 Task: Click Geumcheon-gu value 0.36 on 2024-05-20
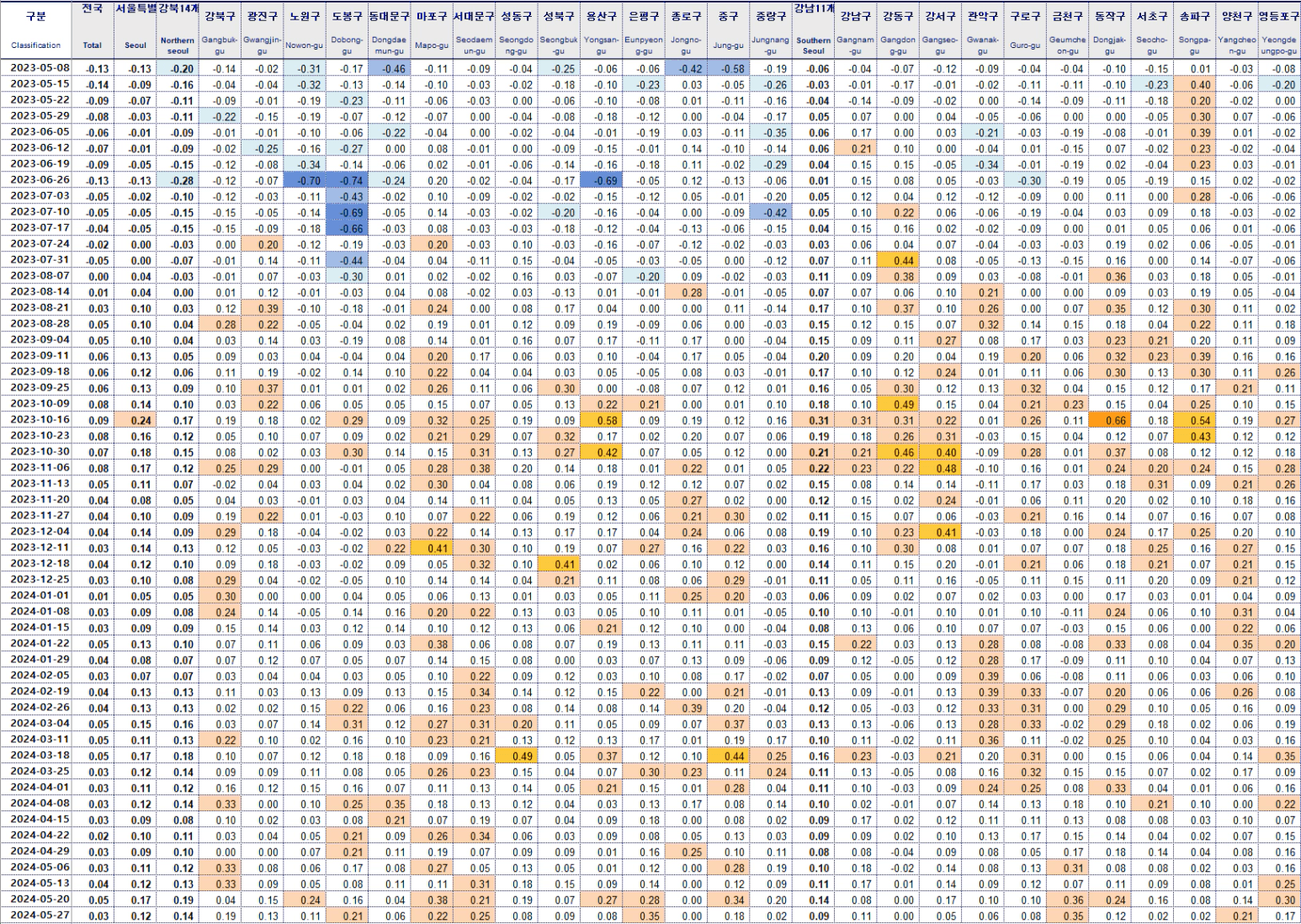(1067, 900)
